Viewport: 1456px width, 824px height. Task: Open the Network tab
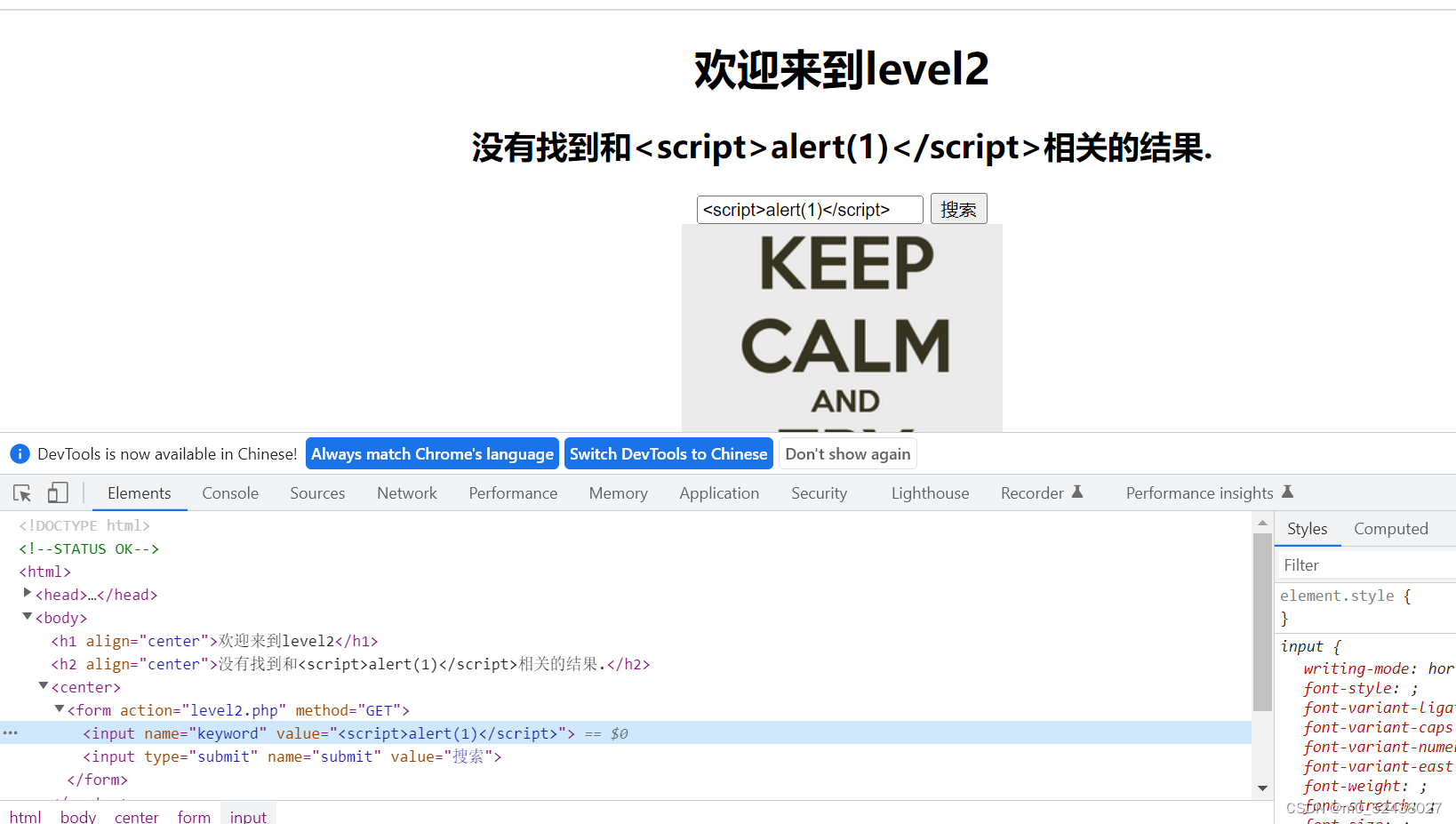407,493
